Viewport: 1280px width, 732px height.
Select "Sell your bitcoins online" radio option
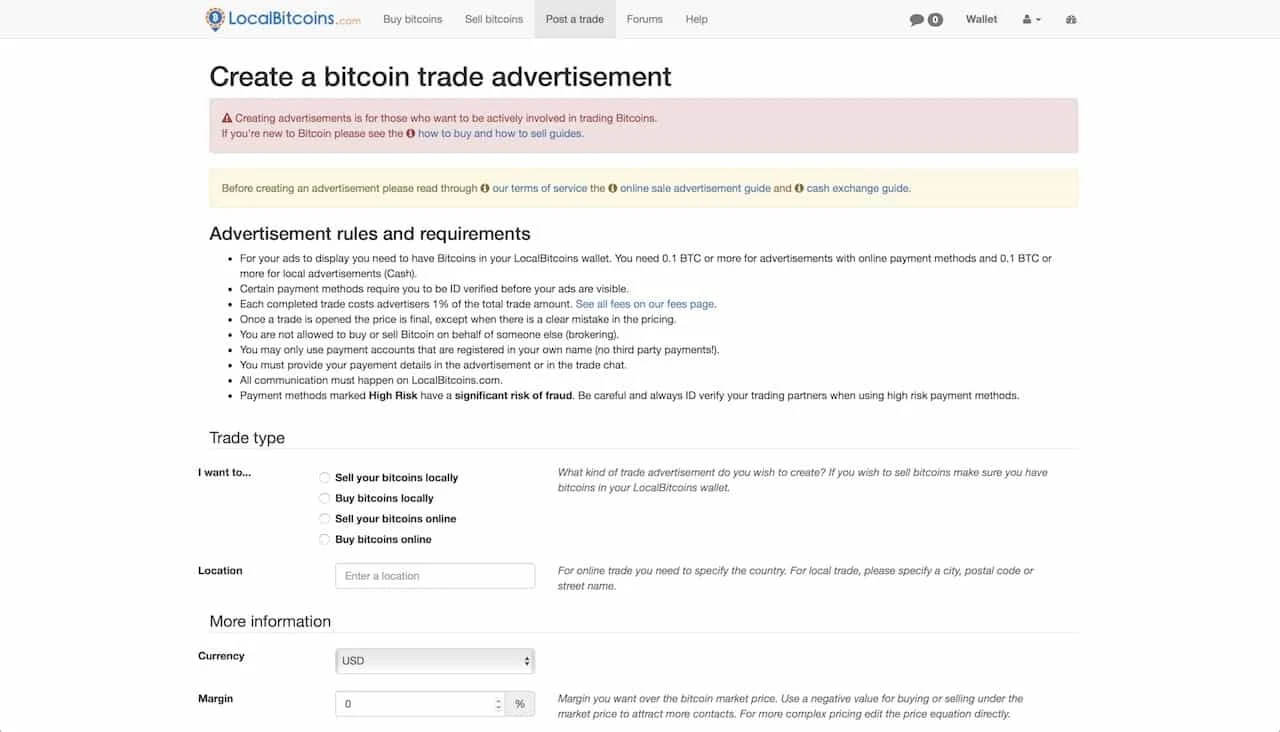pyautogui.click(x=324, y=519)
